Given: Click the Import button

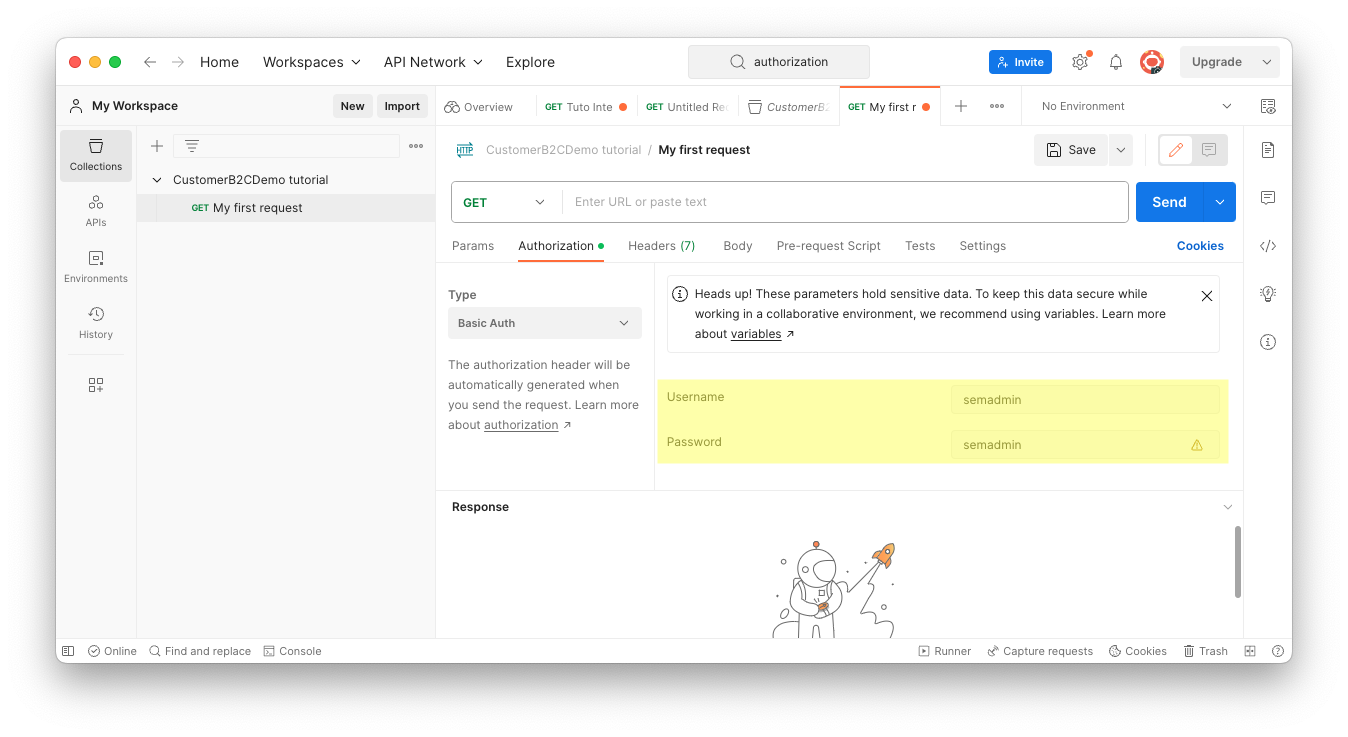Looking at the screenshot, I should coord(402,106).
